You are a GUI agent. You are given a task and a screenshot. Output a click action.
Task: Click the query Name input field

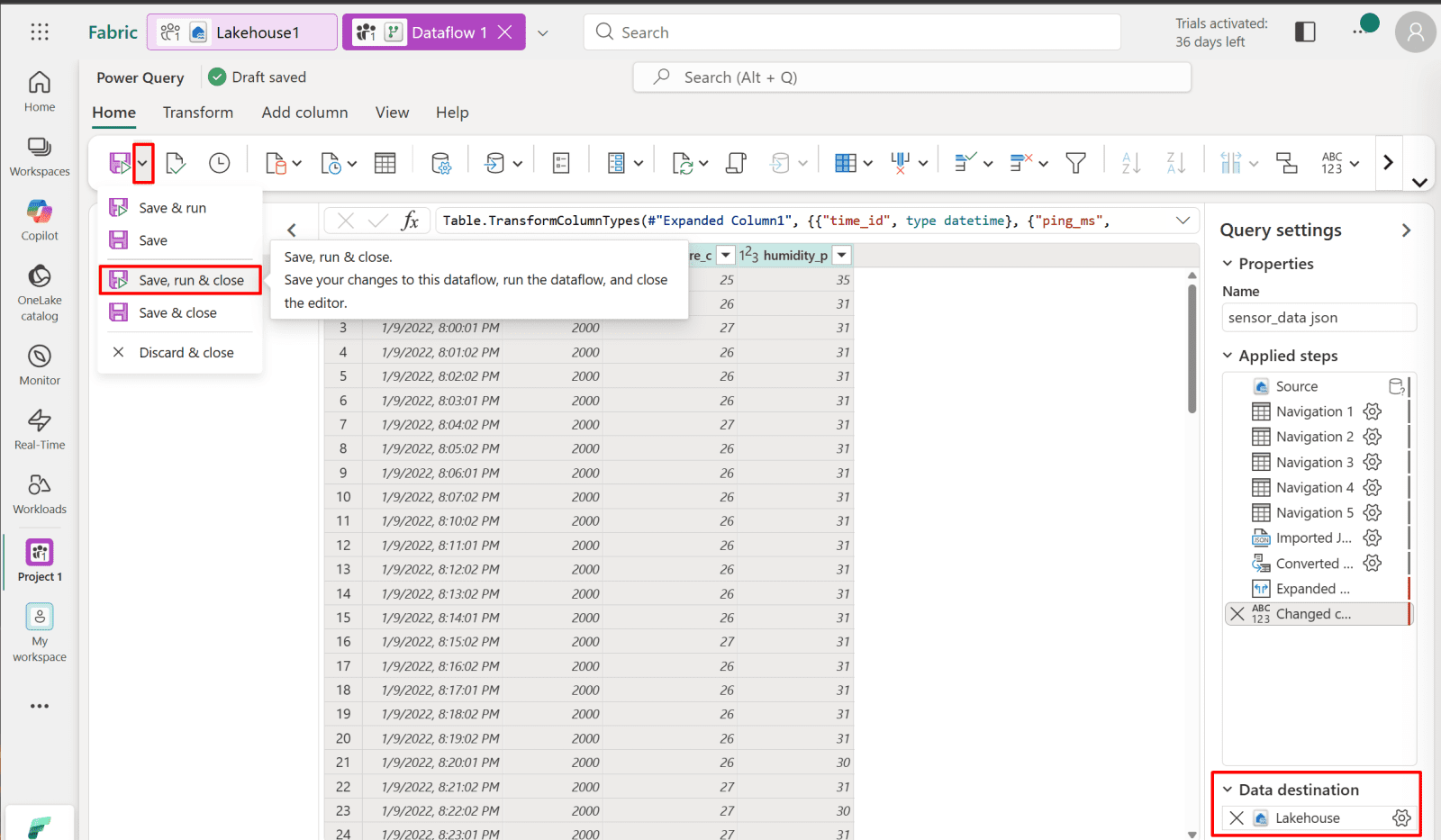click(x=1319, y=318)
